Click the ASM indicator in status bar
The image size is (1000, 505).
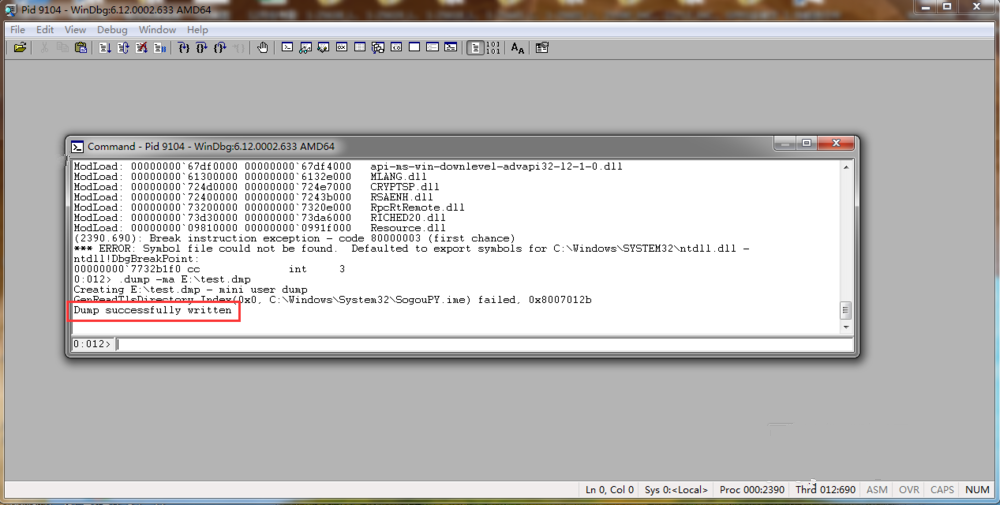pos(877,490)
